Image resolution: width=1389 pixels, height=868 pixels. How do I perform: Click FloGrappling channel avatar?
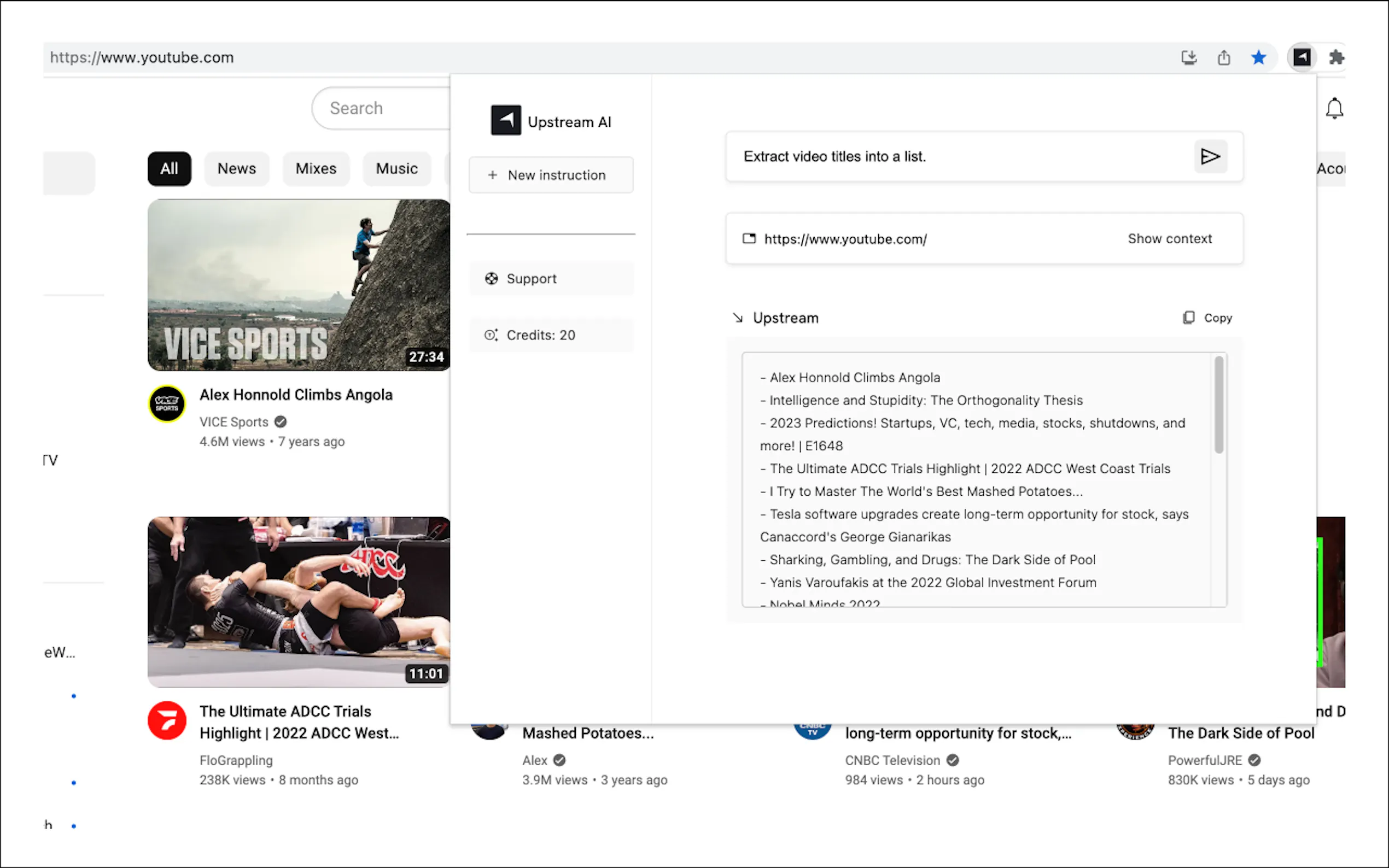(x=167, y=720)
